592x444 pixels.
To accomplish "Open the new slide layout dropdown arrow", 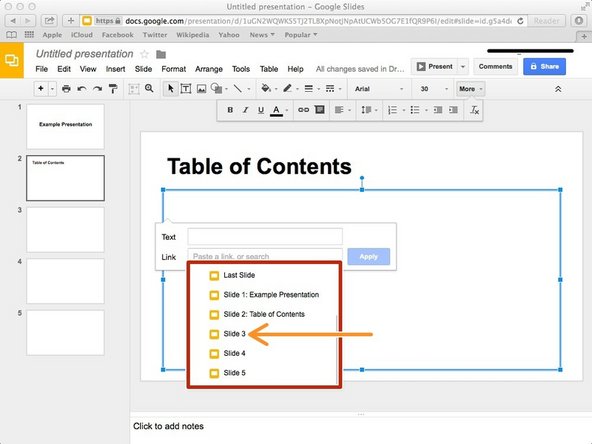I will pyautogui.click(x=52, y=89).
